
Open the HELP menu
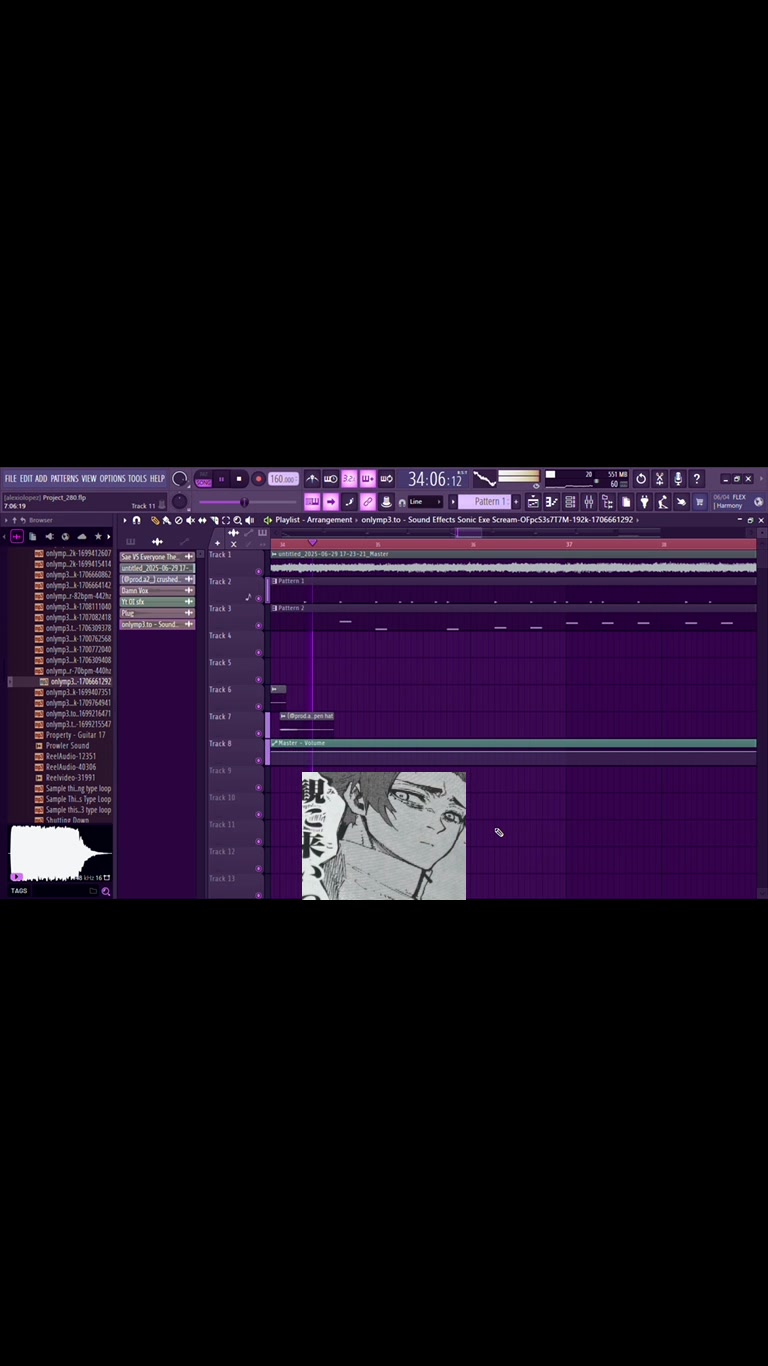[x=157, y=478]
